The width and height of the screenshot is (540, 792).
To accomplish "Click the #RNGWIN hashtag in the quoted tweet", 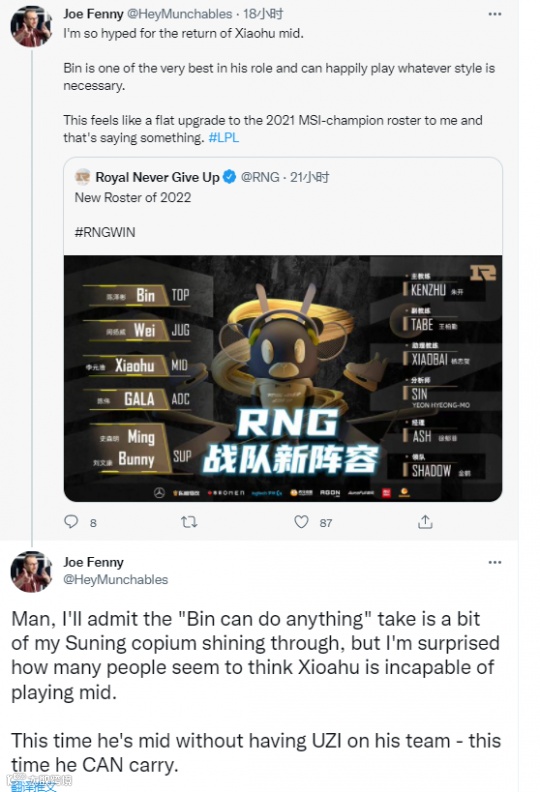I will point(105,232).
